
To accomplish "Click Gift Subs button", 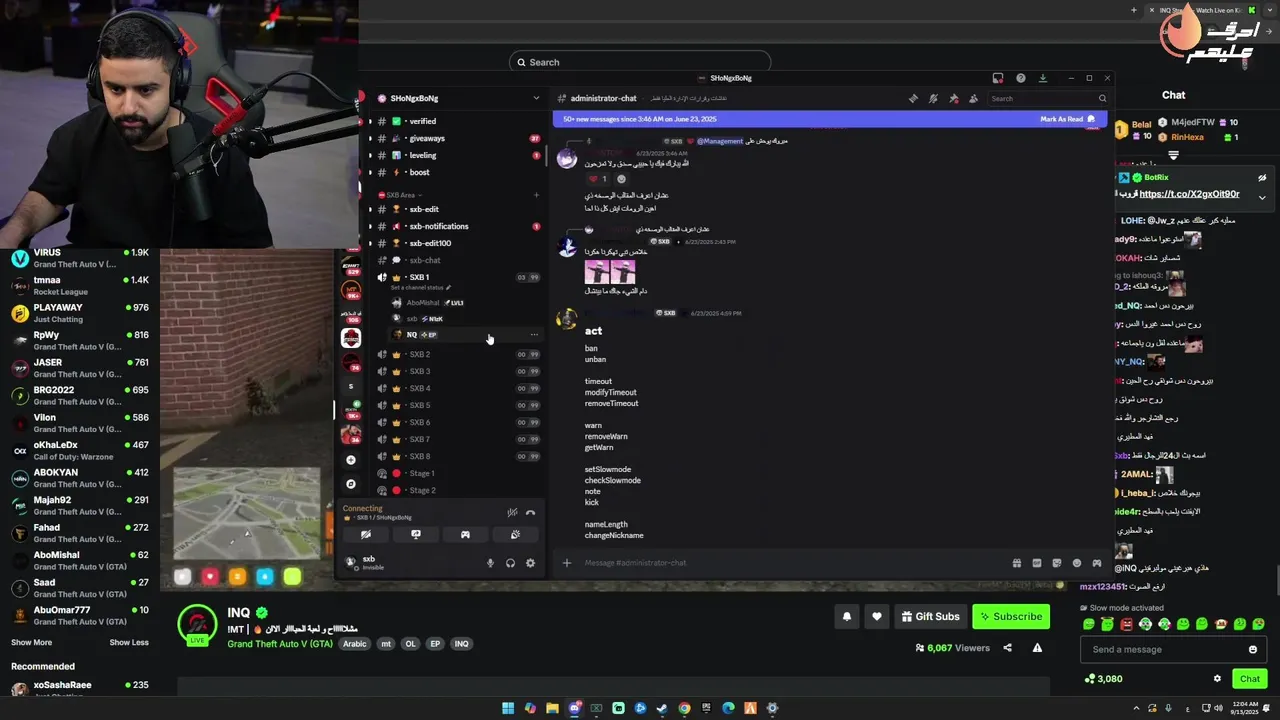I will click(x=930, y=616).
